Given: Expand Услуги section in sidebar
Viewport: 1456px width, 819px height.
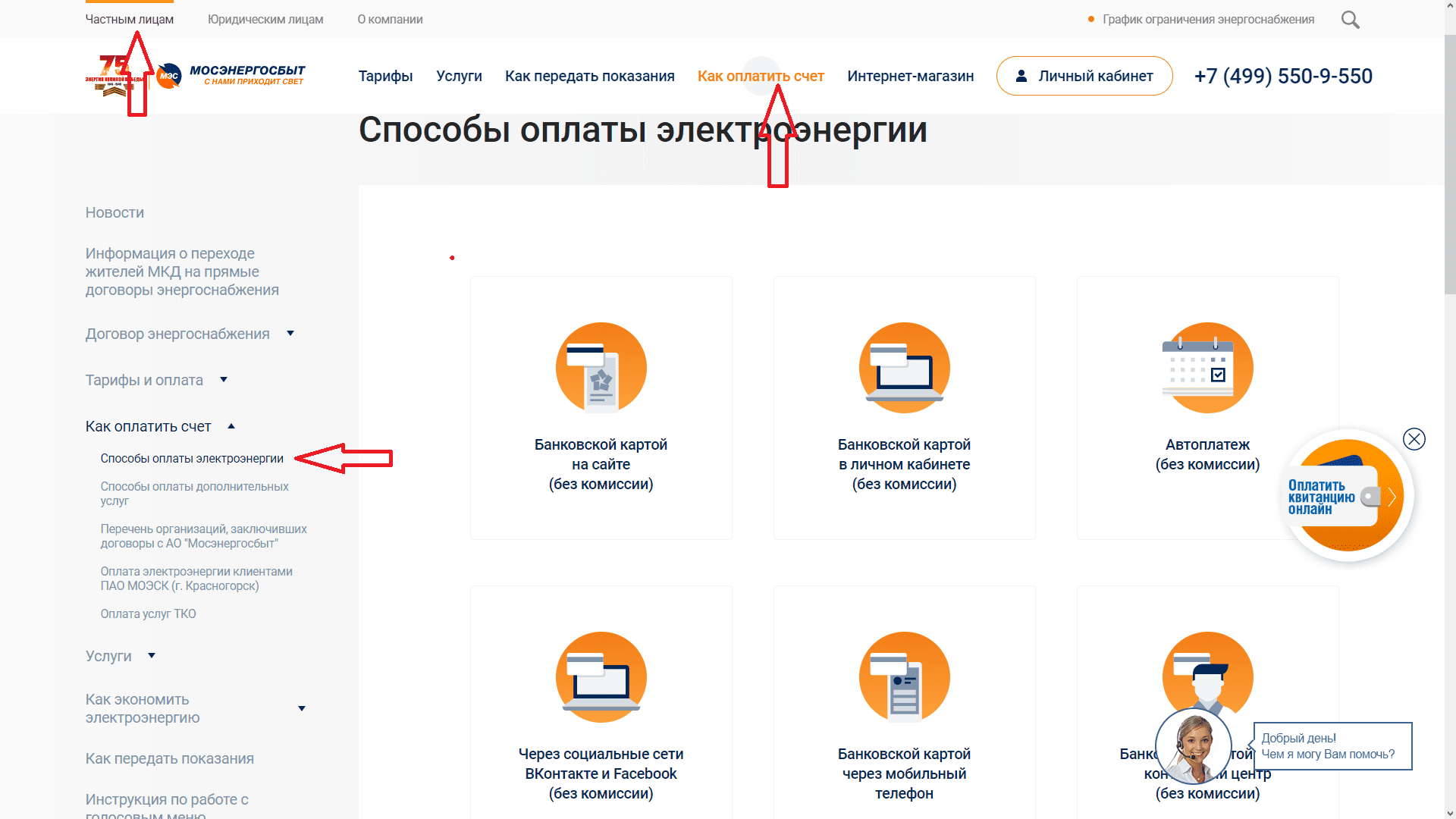Looking at the screenshot, I should pyautogui.click(x=152, y=656).
